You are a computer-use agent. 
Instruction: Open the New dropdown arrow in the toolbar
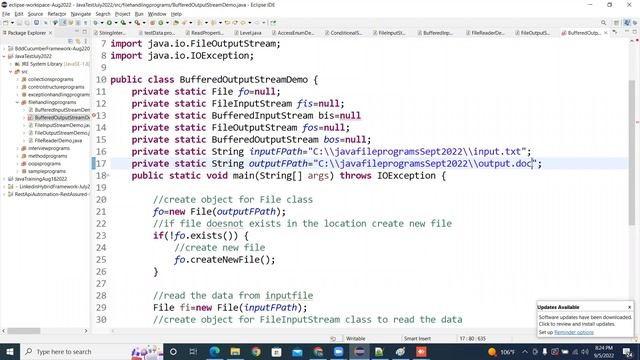click(x=11, y=23)
